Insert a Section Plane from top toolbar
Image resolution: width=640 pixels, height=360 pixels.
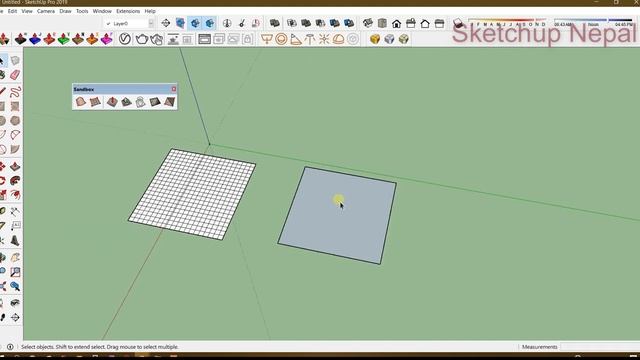click(166, 23)
